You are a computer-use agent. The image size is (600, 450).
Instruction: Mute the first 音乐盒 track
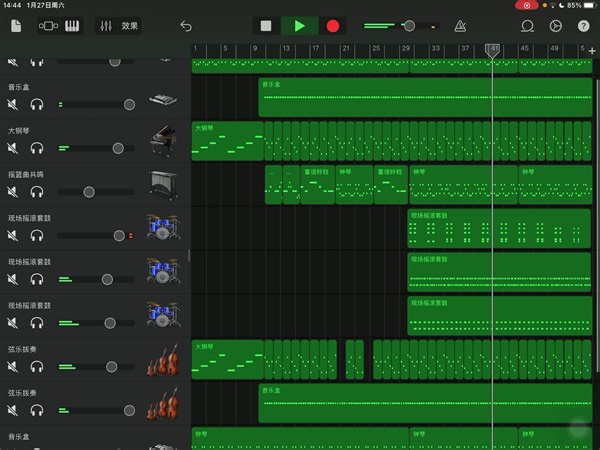tap(13, 104)
